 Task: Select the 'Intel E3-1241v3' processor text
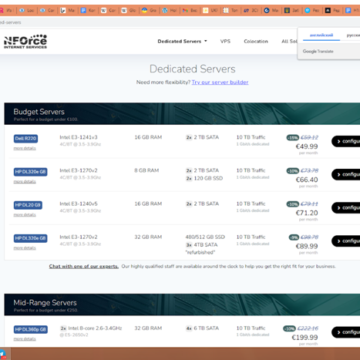(x=79, y=137)
